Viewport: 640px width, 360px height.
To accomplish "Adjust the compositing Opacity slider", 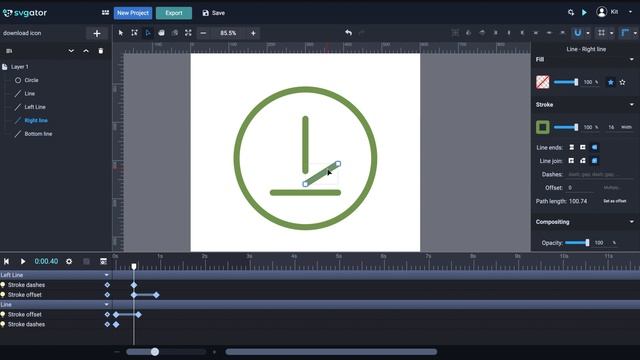I will (x=577, y=243).
